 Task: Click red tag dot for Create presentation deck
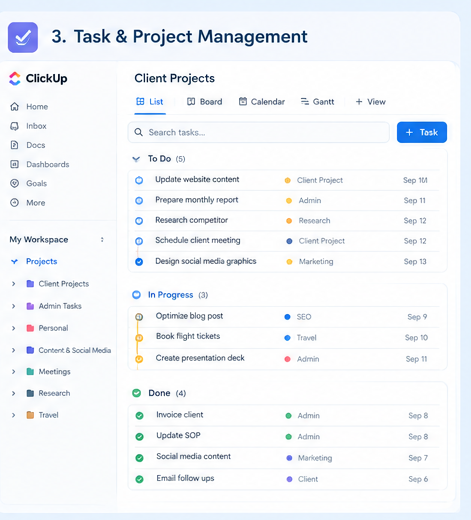[287, 359]
